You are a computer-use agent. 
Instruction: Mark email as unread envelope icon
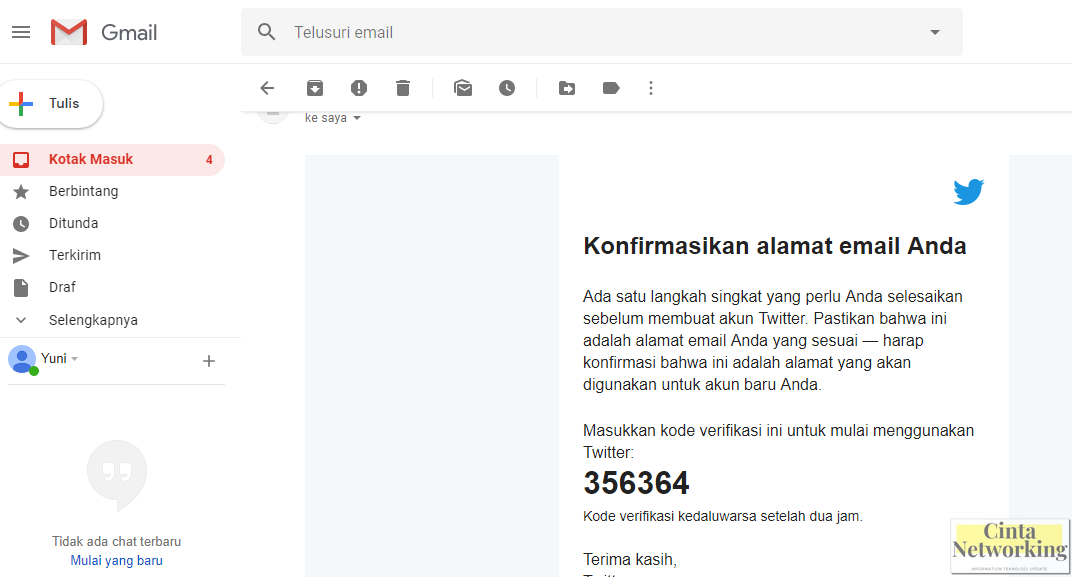[463, 88]
